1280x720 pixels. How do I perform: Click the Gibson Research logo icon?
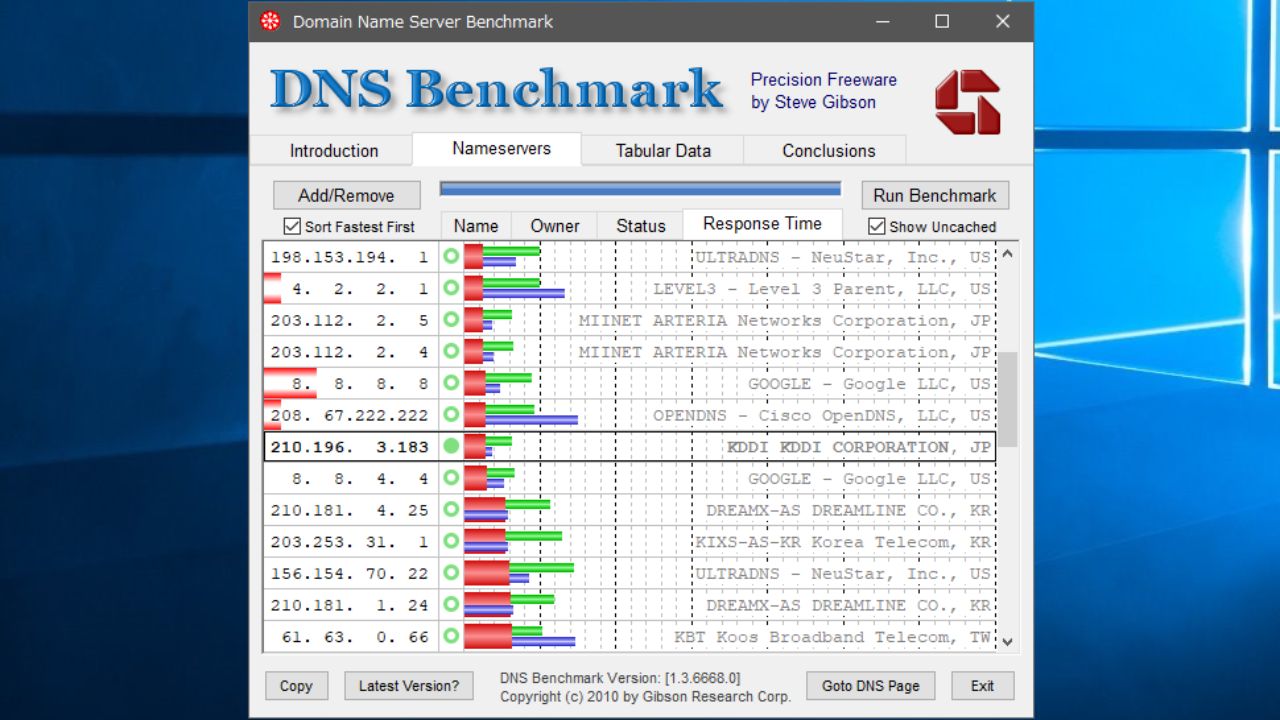pos(967,102)
